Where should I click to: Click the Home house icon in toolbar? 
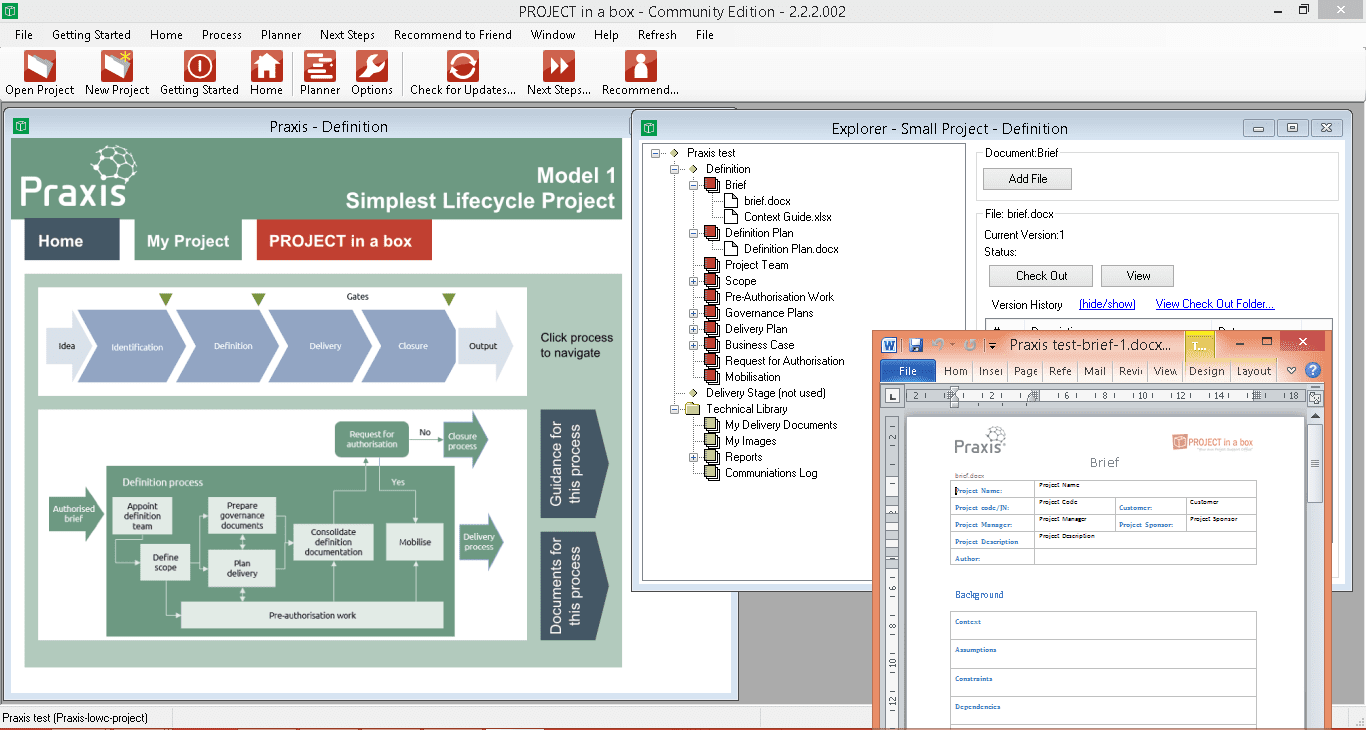tap(266, 66)
